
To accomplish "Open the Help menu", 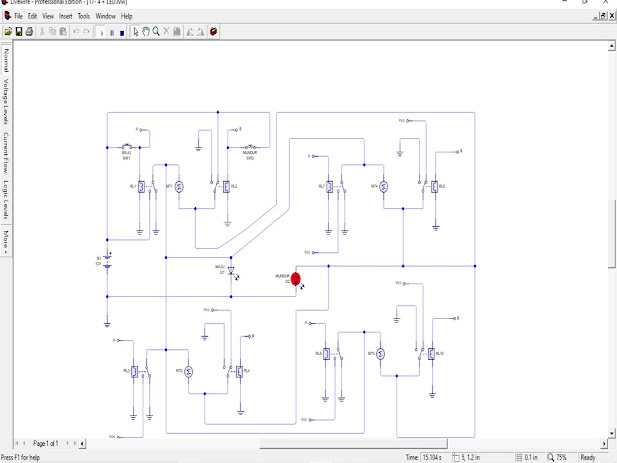I will (126, 16).
